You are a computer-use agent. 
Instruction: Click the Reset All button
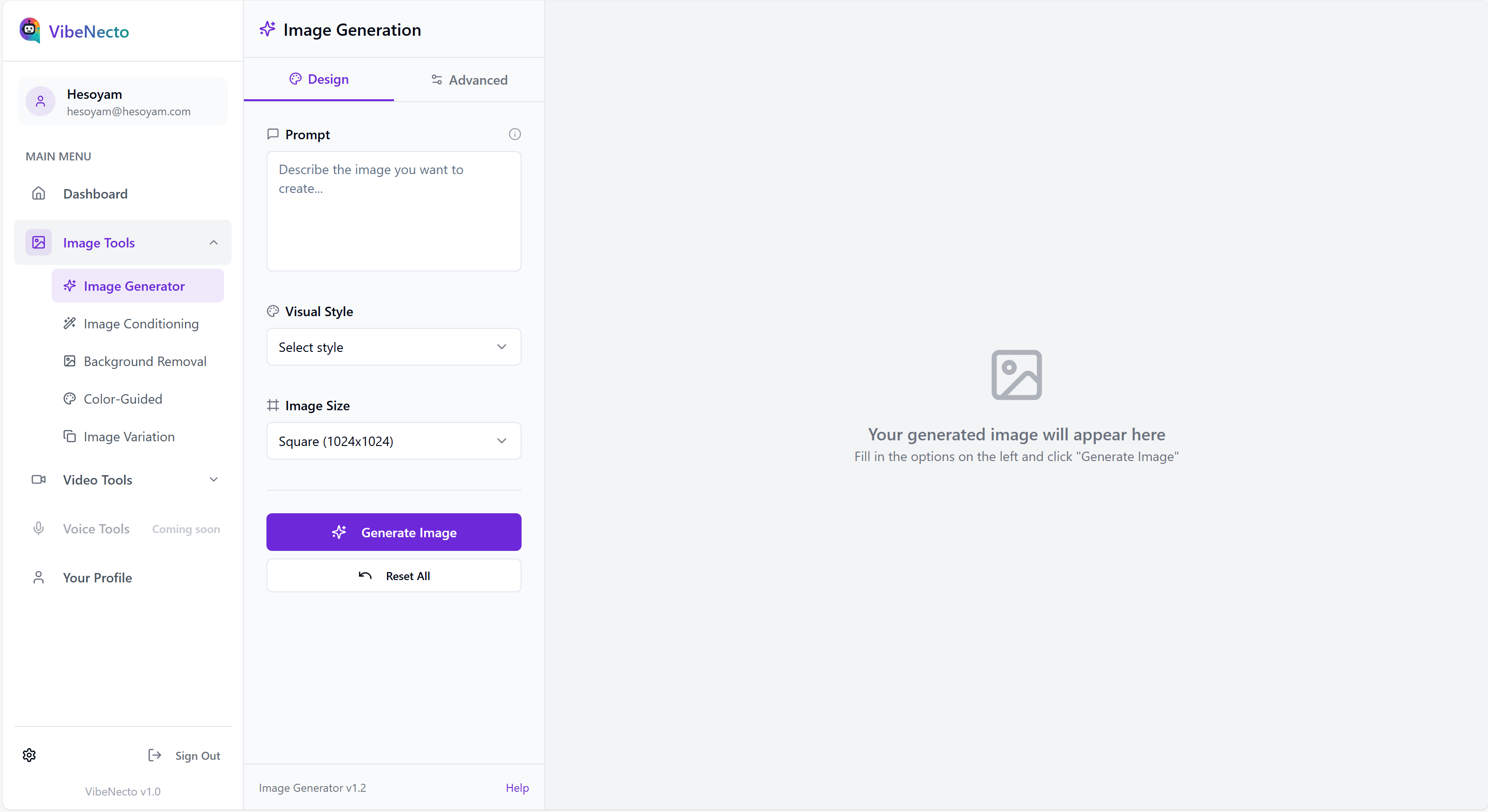click(x=394, y=575)
